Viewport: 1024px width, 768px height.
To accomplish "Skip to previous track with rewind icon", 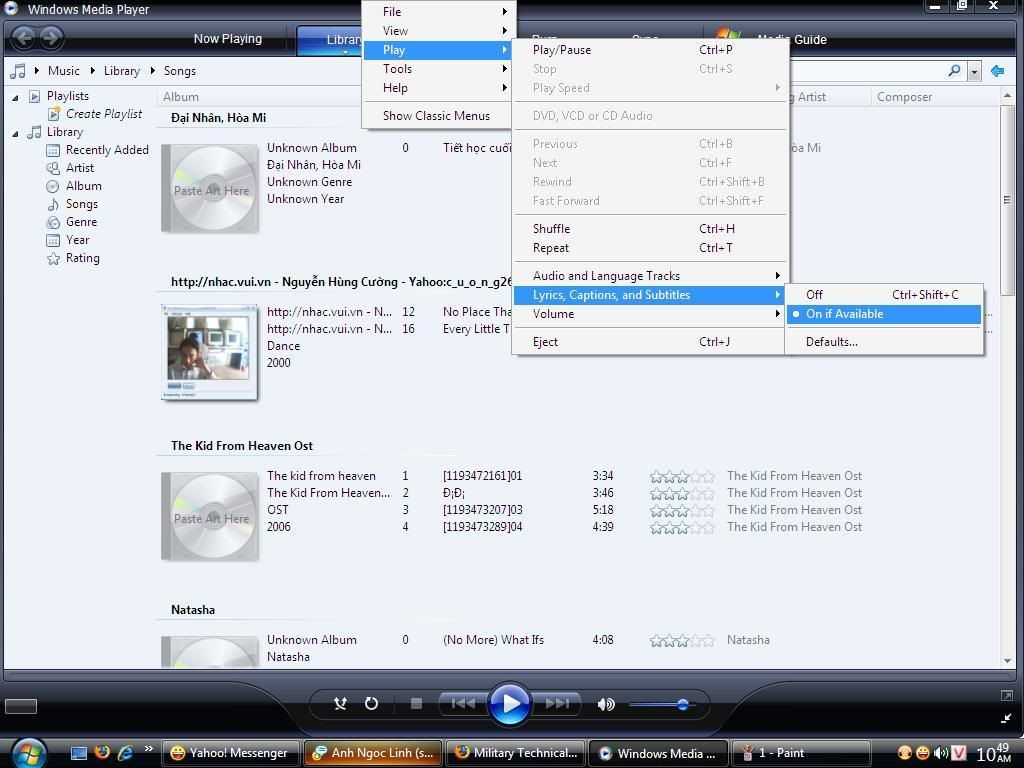I will click(462, 704).
